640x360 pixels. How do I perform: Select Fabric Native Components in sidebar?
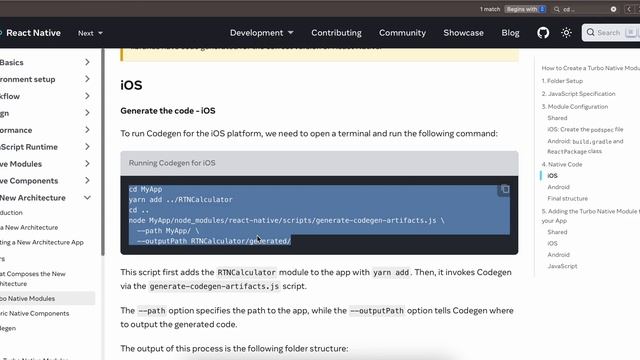pyautogui.click(x=35, y=313)
